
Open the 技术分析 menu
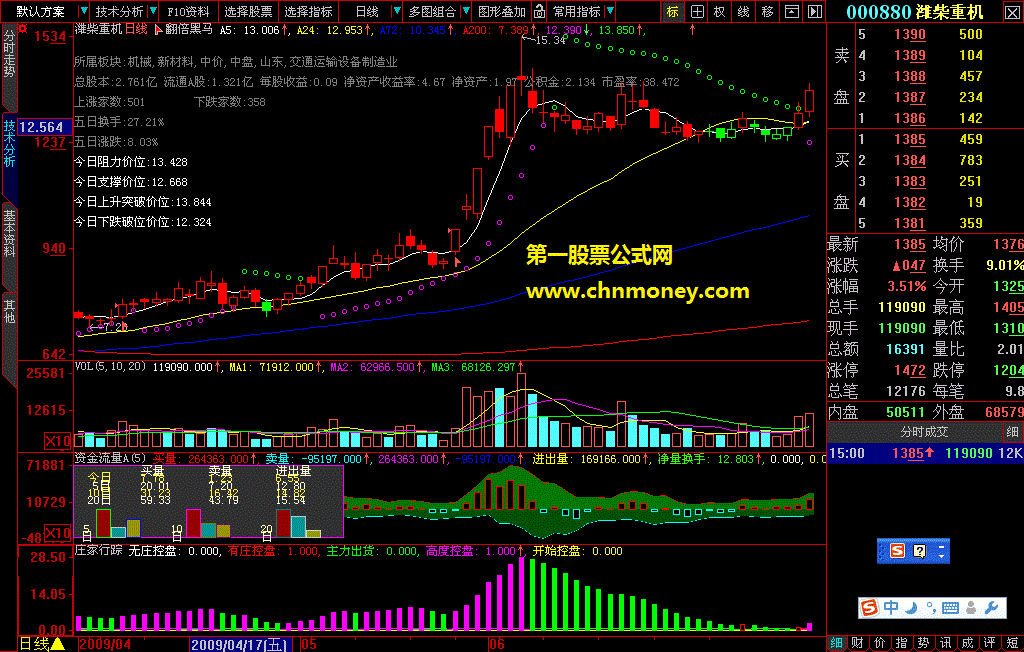[x=120, y=12]
